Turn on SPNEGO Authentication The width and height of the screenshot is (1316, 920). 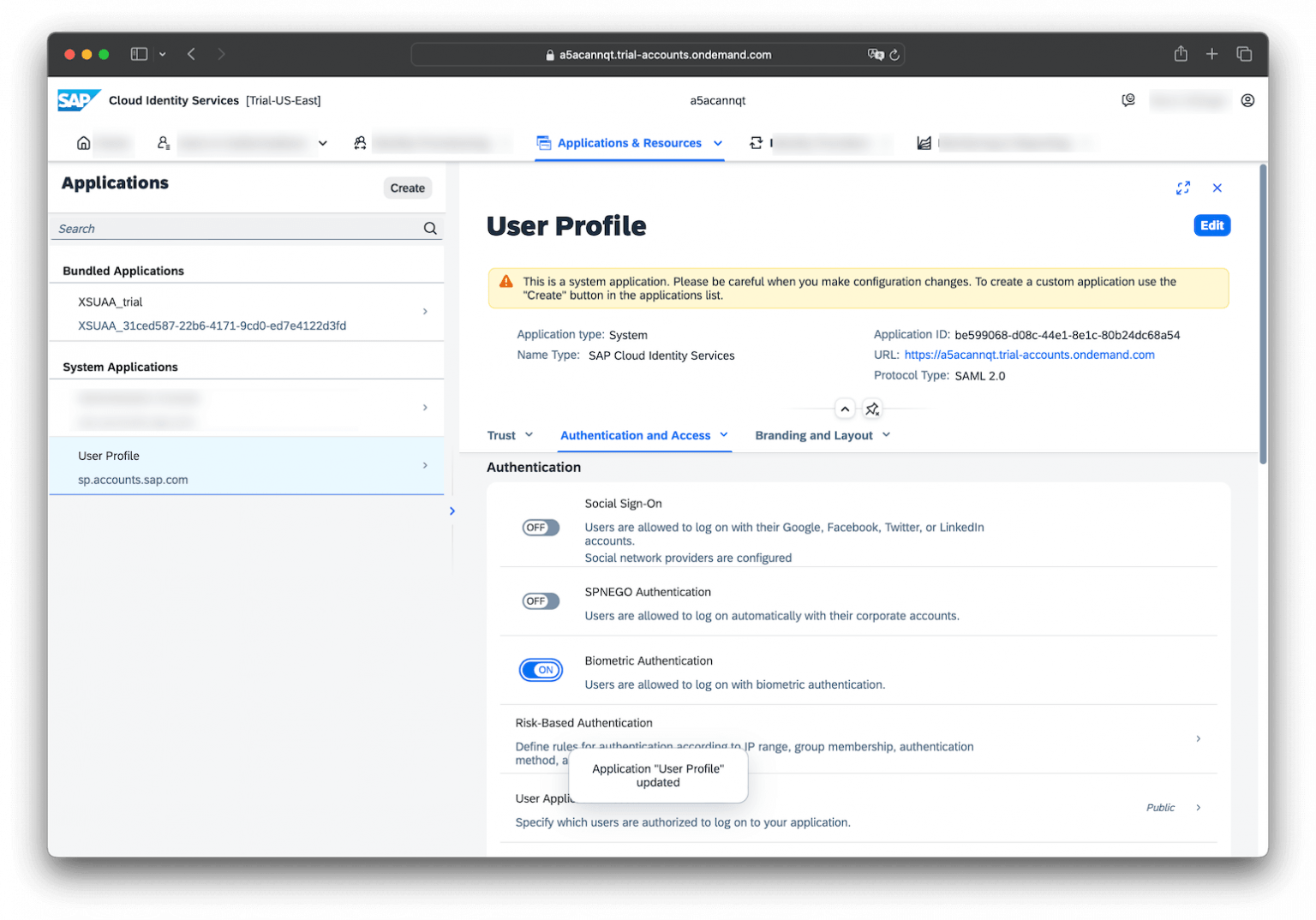pyautogui.click(x=540, y=600)
